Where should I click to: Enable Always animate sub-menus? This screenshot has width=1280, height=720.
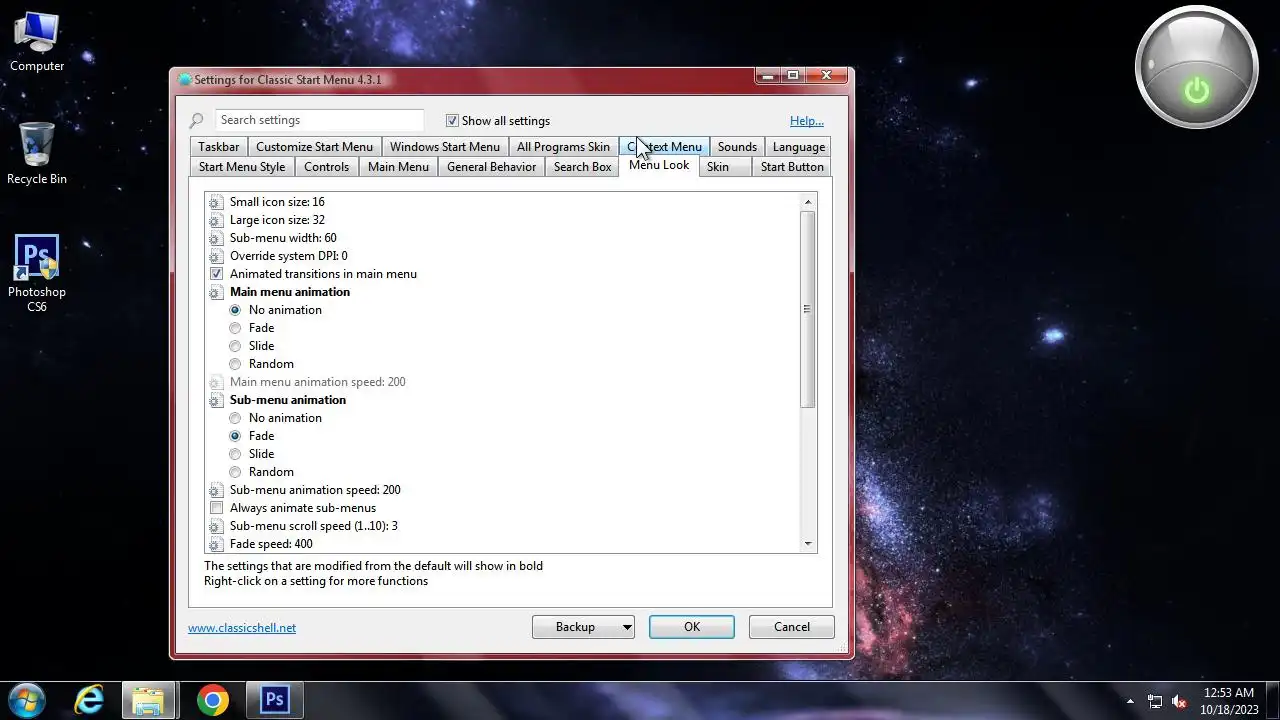[x=216, y=508]
